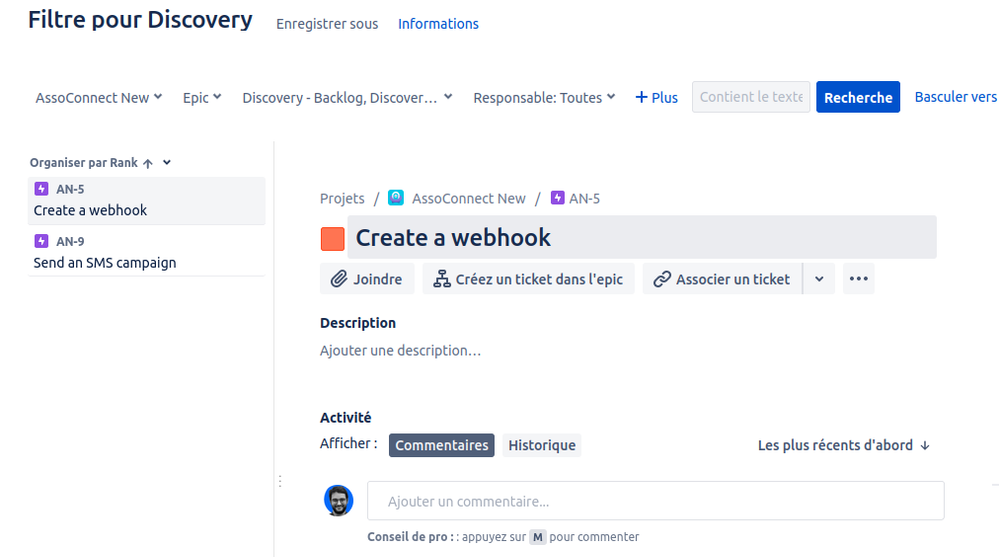This screenshot has width=999, height=557.
Task: Click the panel resize handle dots
Action: pyautogui.click(x=280, y=481)
